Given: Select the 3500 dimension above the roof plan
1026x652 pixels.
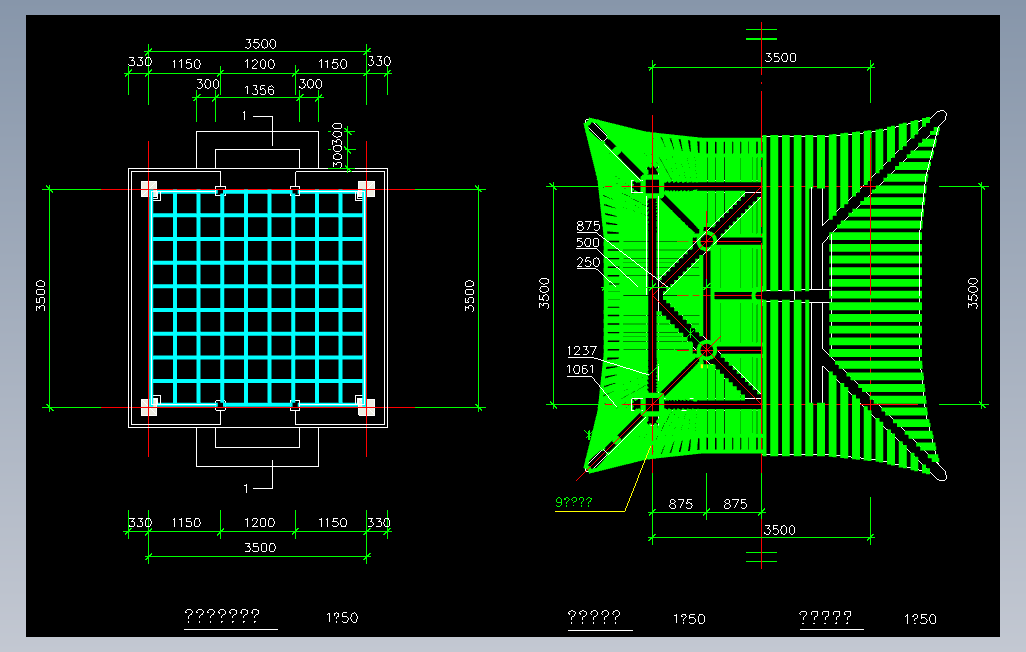Looking at the screenshot, I should [781, 58].
